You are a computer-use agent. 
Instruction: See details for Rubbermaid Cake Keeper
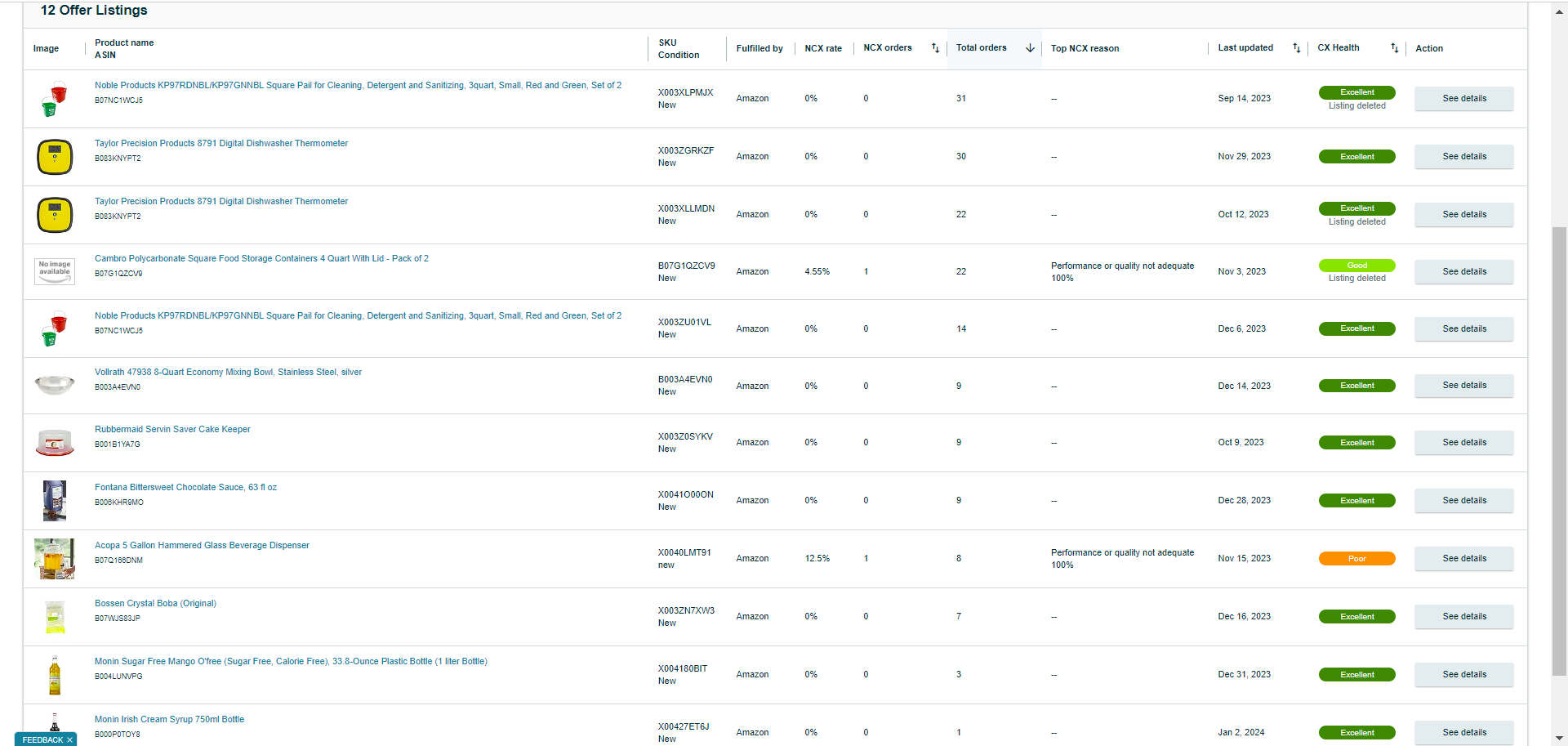(1464, 443)
